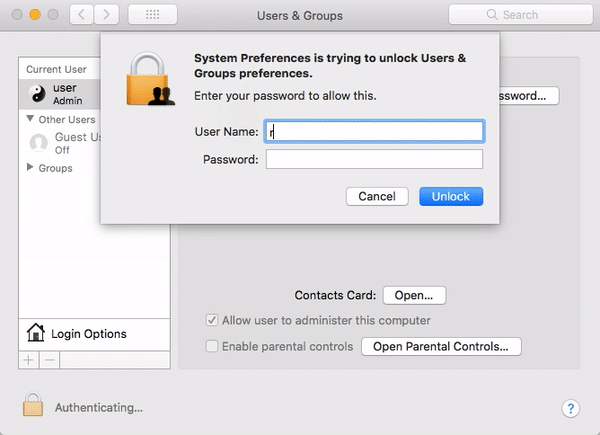Select the user Admin account row
600x435 pixels.
point(60,94)
